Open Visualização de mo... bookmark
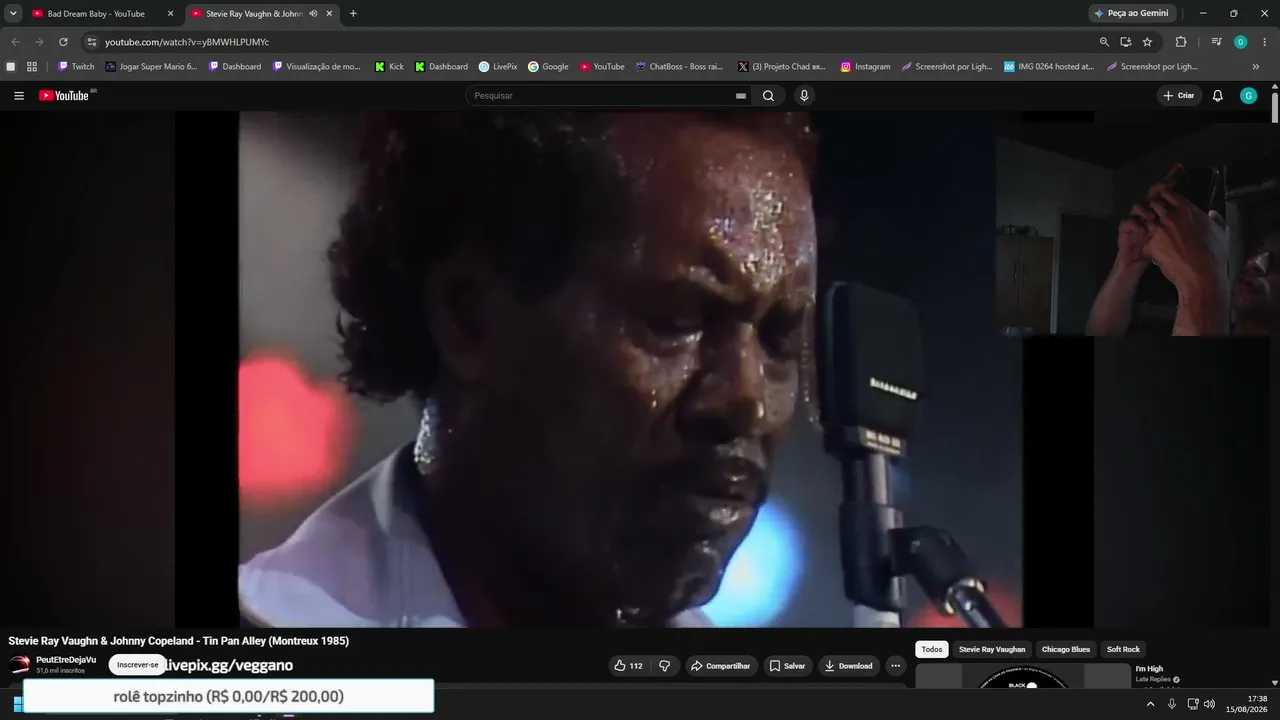1280x720 pixels. [x=317, y=67]
